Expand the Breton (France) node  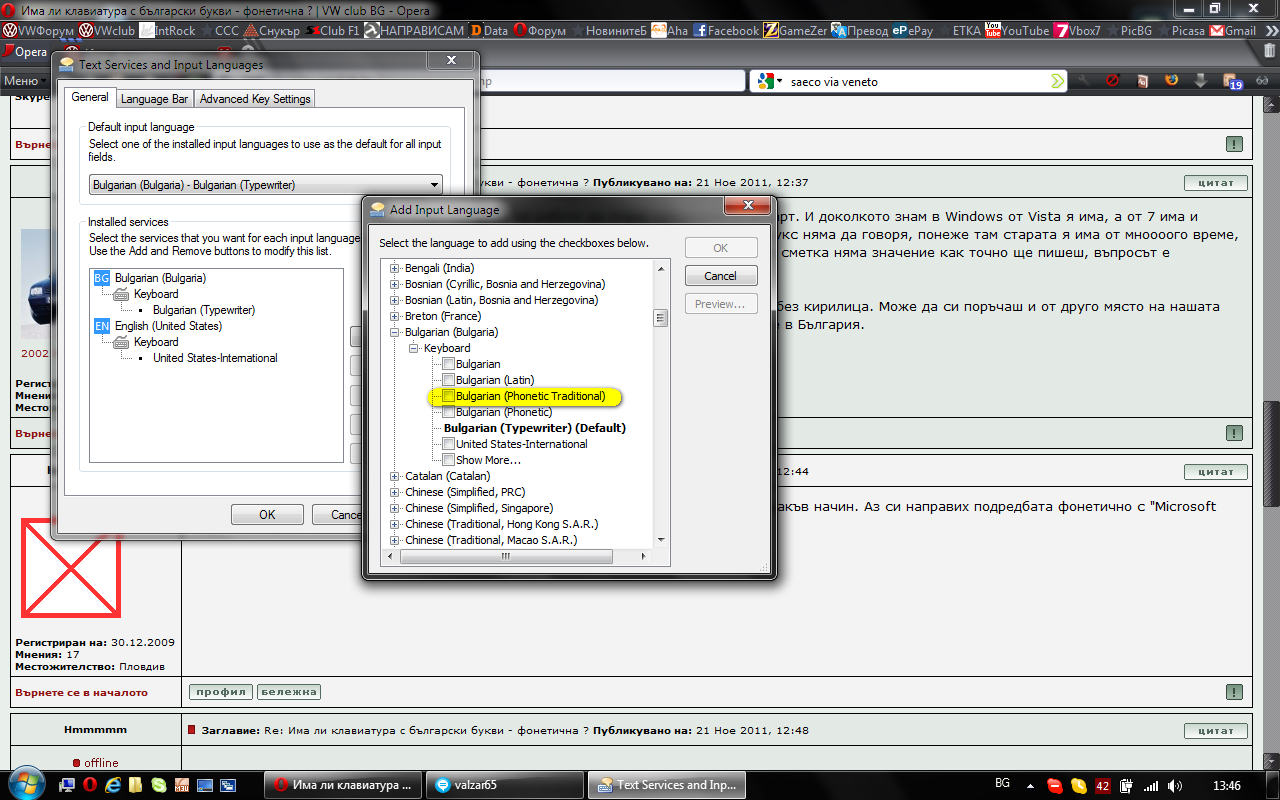395,316
